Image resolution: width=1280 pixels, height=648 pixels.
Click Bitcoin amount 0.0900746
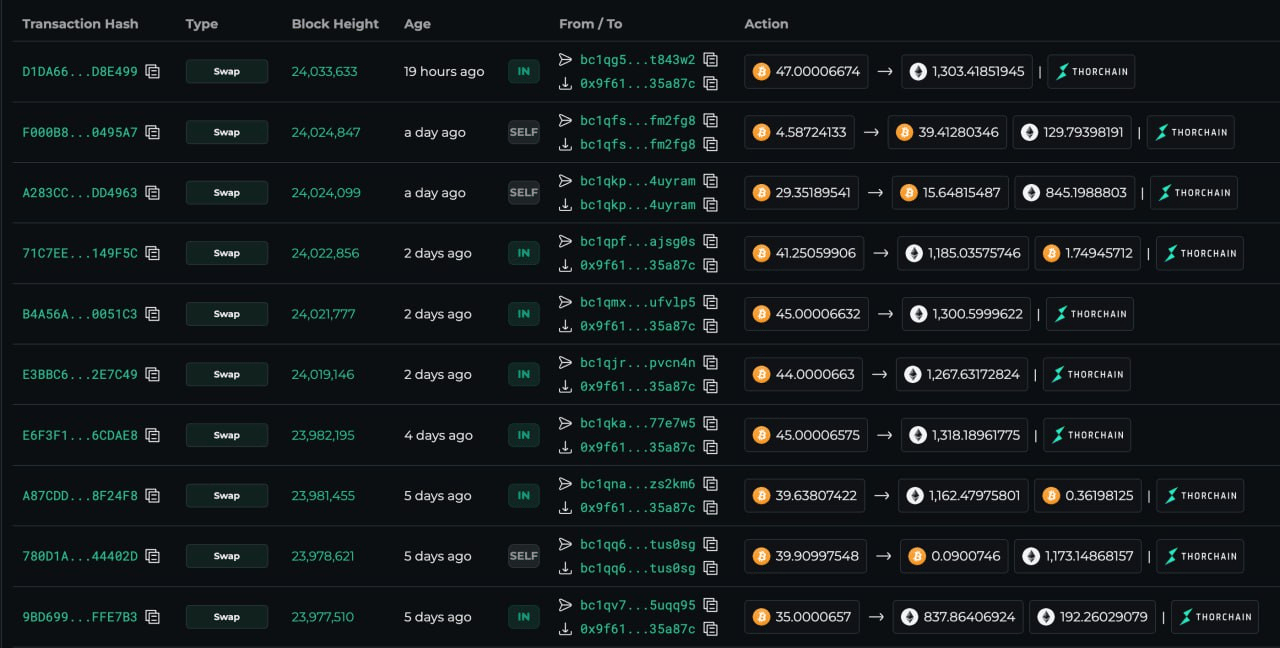pyautogui.click(x=953, y=556)
